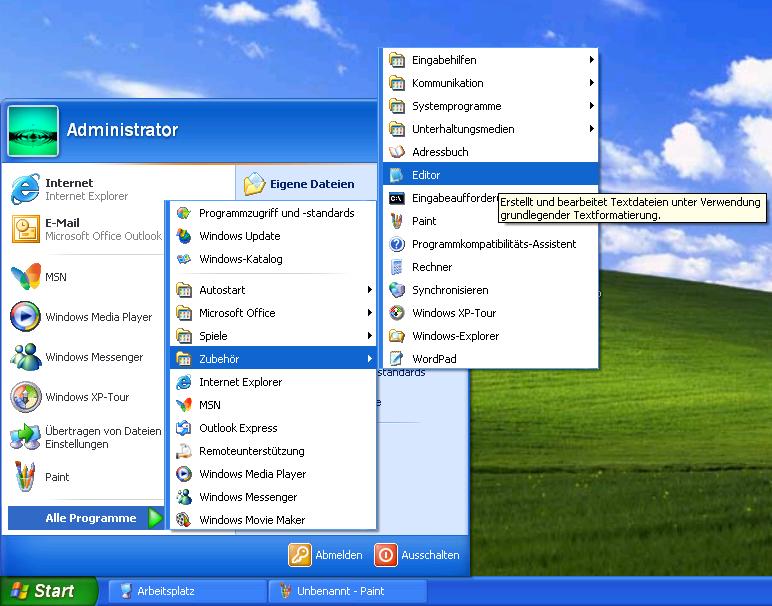
Task: Select Remoteunterstützung in programs list
Action: tap(251, 451)
